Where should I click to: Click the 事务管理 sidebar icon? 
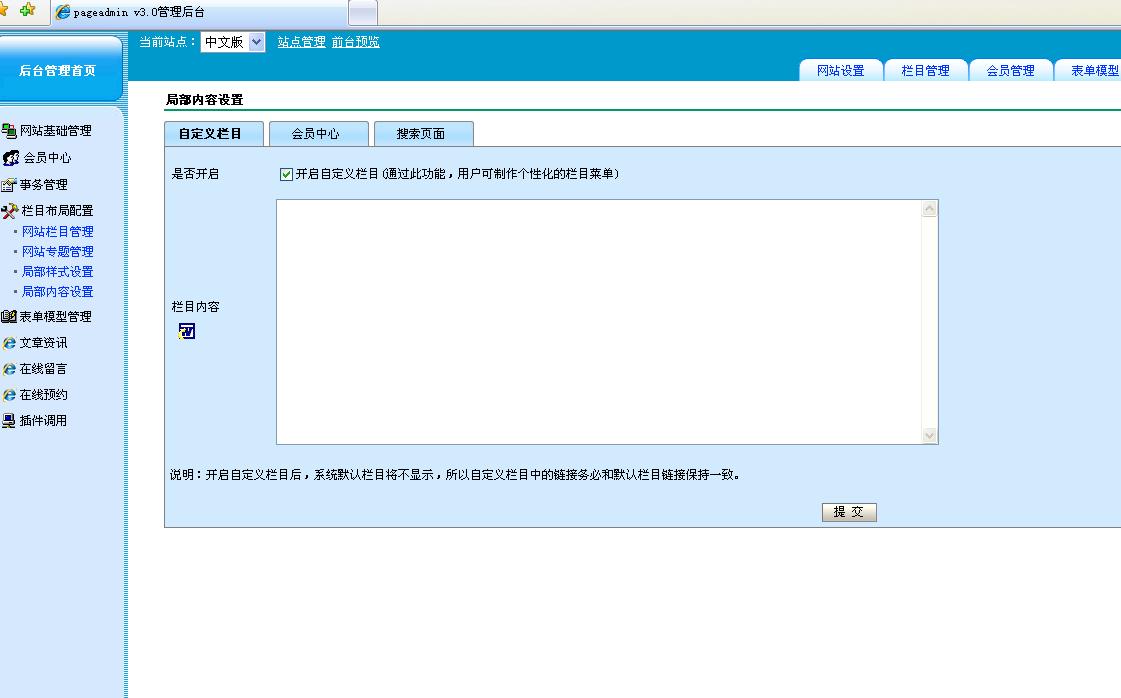9,185
